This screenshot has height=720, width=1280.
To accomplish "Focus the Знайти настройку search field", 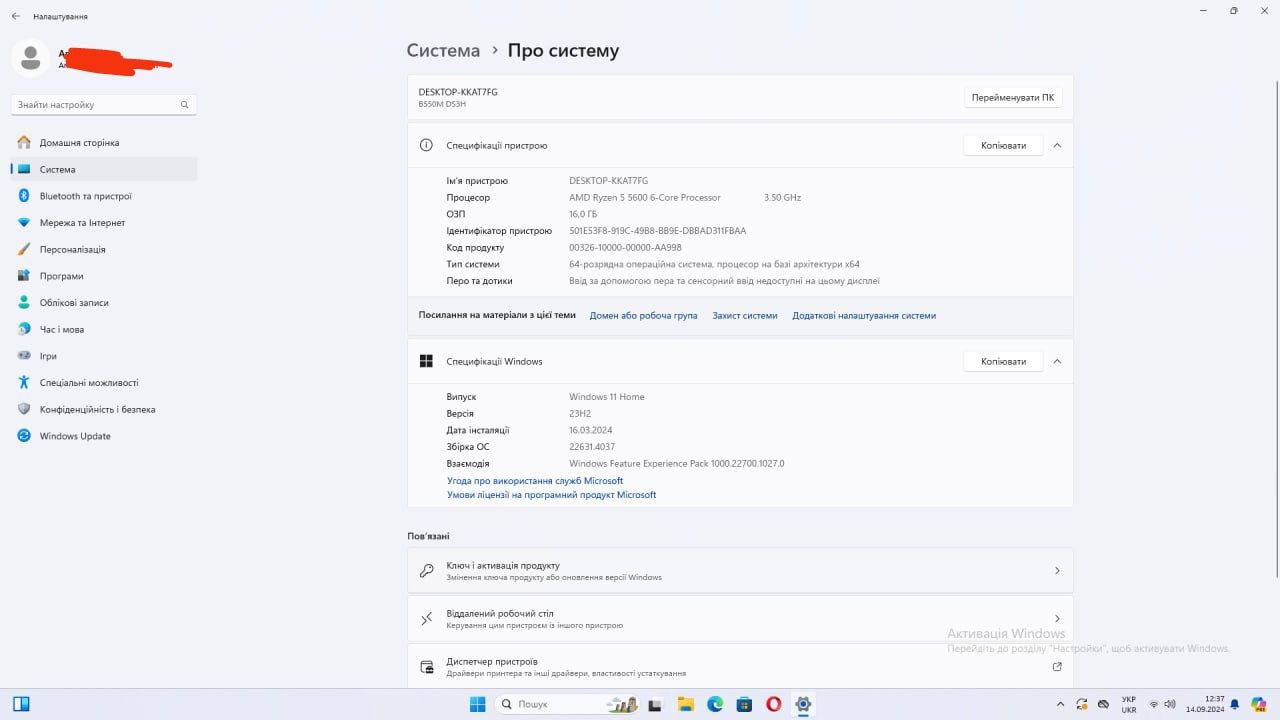I will click(104, 104).
